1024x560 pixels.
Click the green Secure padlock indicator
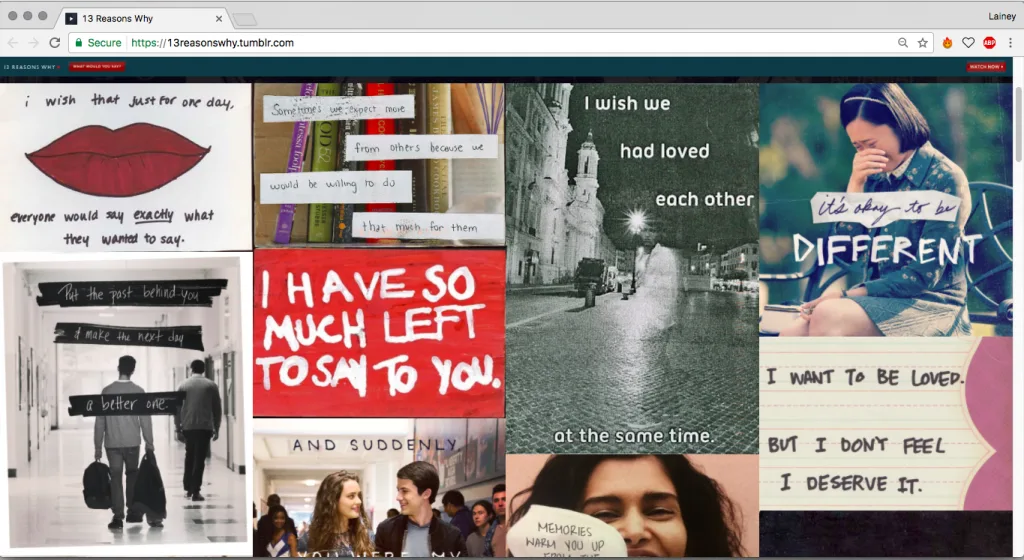coord(97,43)
